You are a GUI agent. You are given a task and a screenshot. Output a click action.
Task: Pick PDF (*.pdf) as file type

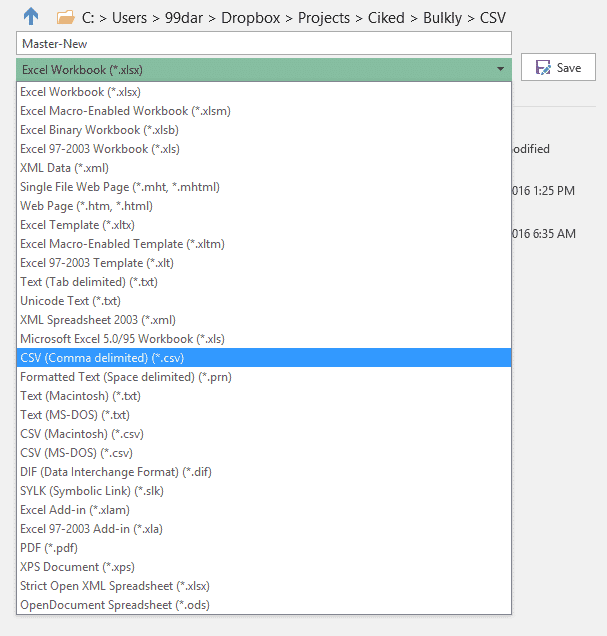(x=264, y=548)
